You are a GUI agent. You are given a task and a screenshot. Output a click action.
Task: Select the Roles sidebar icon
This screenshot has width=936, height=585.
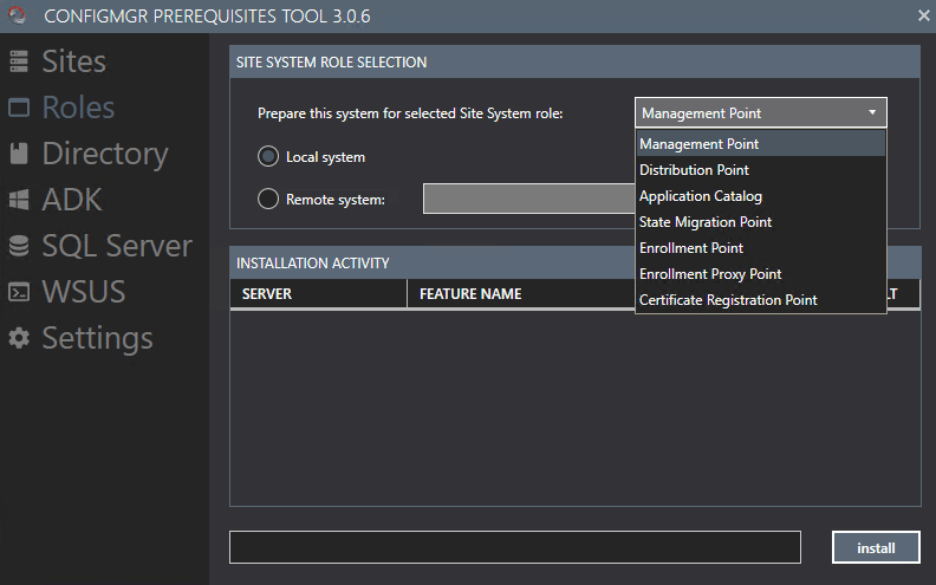[18, 106]
